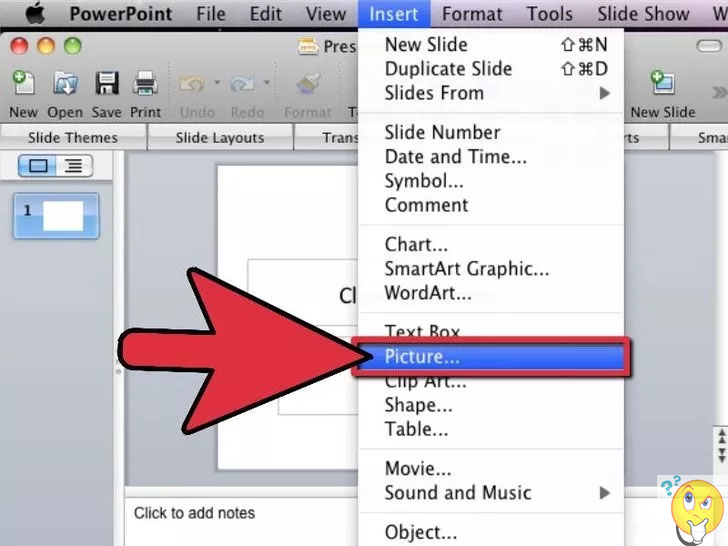The width and height of the screenshot is (728, 546).
Task: Click the Format paintbrush icon
Action: (x=308, y=84)
